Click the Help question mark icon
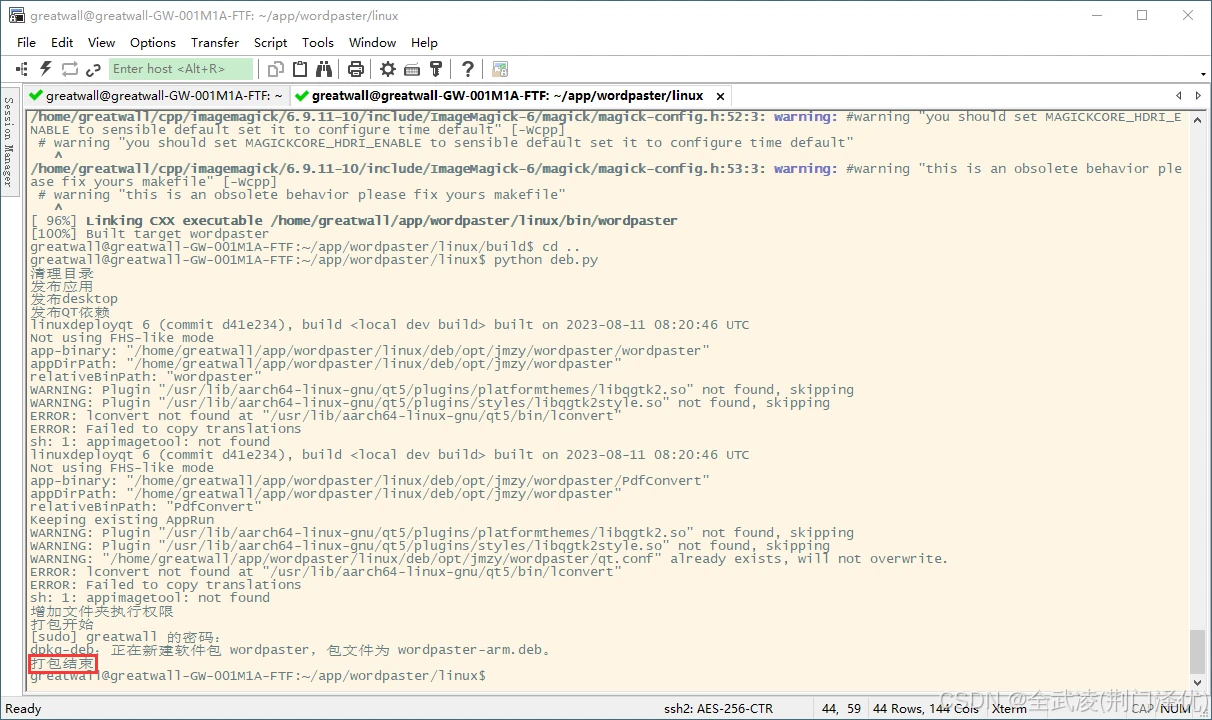The width and height of the screenshot is (1212, 720). coord(467,69)
